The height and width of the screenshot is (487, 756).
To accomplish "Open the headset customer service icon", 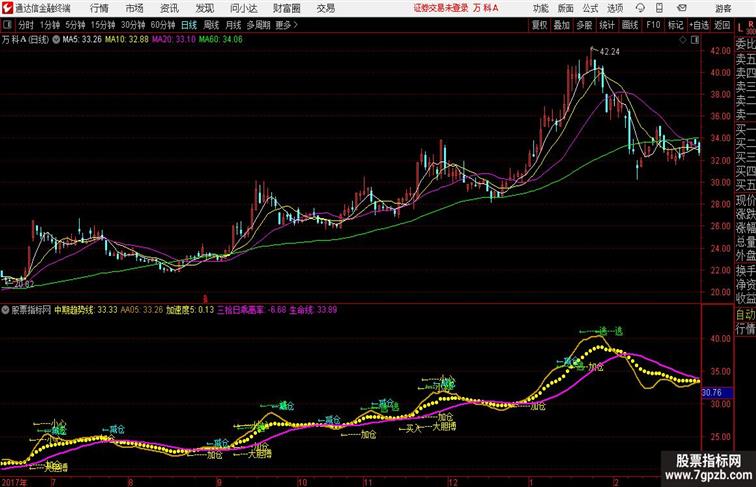I will coord(640,8).
